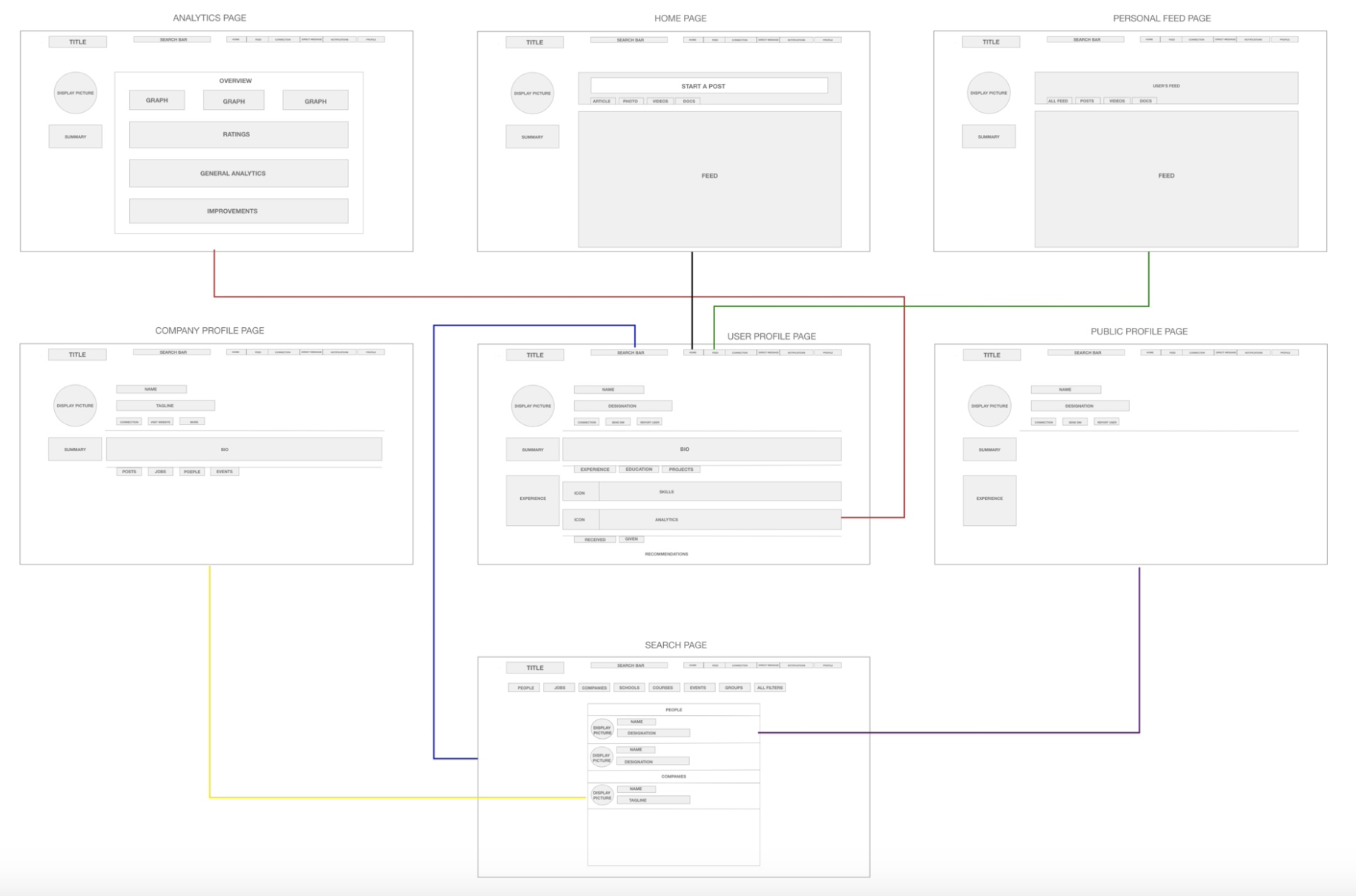The width and height of the screenshot is (1356, 896).
Task: Switch to Docs tab on Personal Feed page
Action: 1146,101
